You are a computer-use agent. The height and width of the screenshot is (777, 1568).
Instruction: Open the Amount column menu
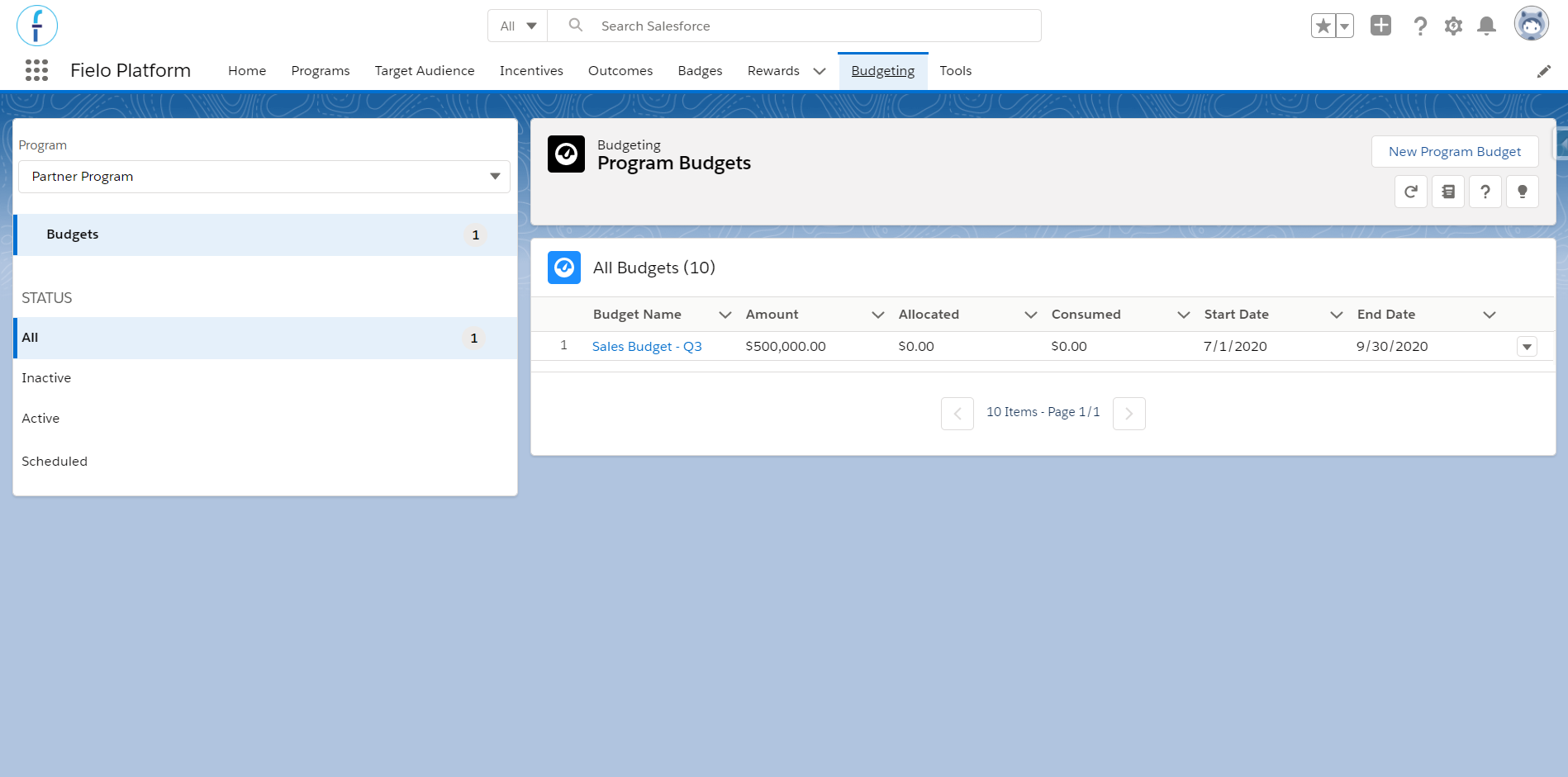878,315
